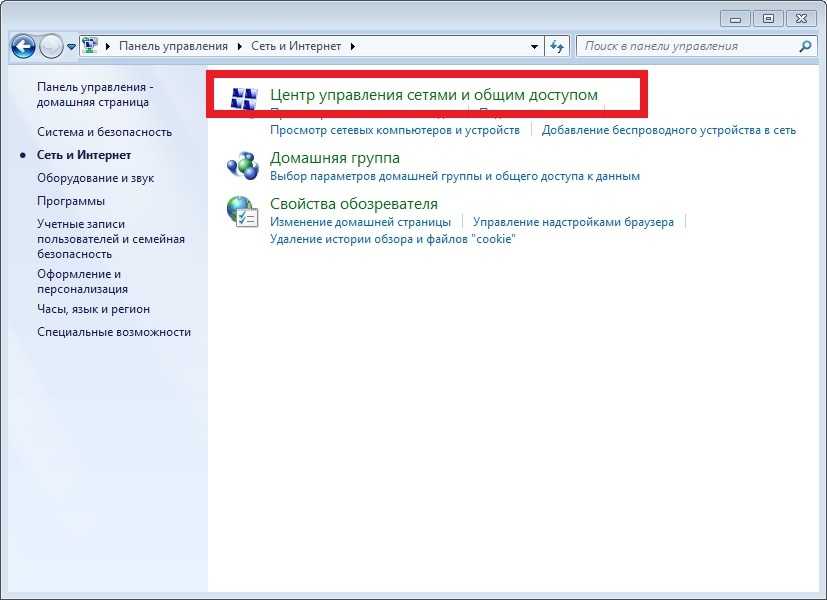This screenshot has height=600, width=827.
Task: Click the Домашняя группа icon
Action: pos(243,164)
